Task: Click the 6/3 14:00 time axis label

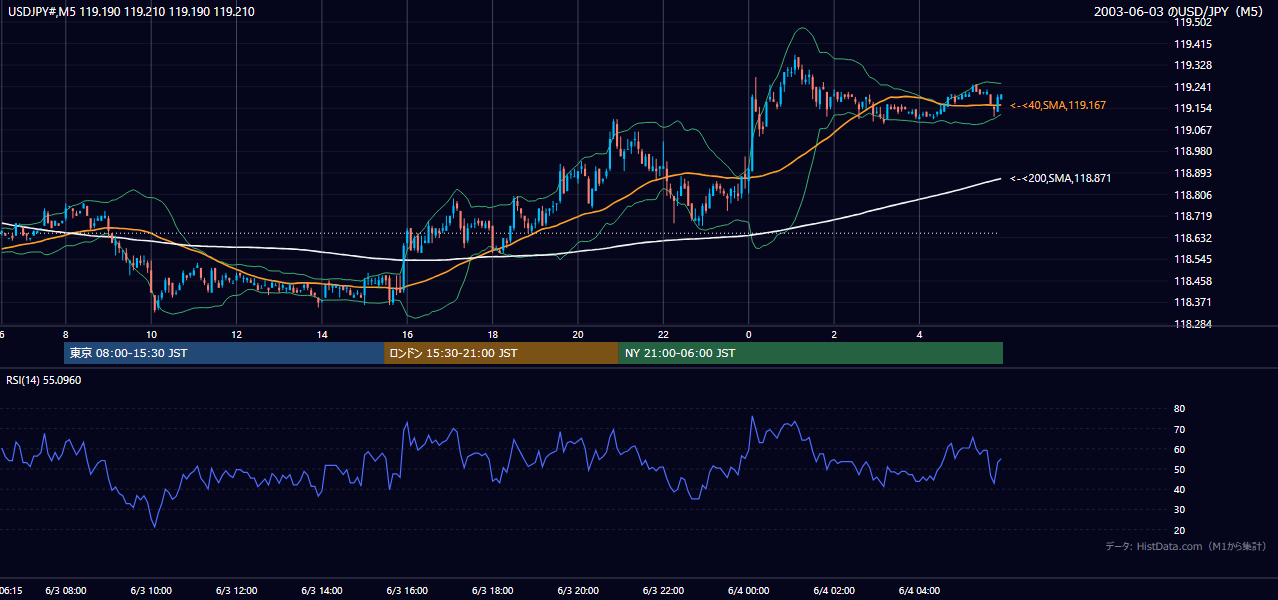Action: [322, 590]
